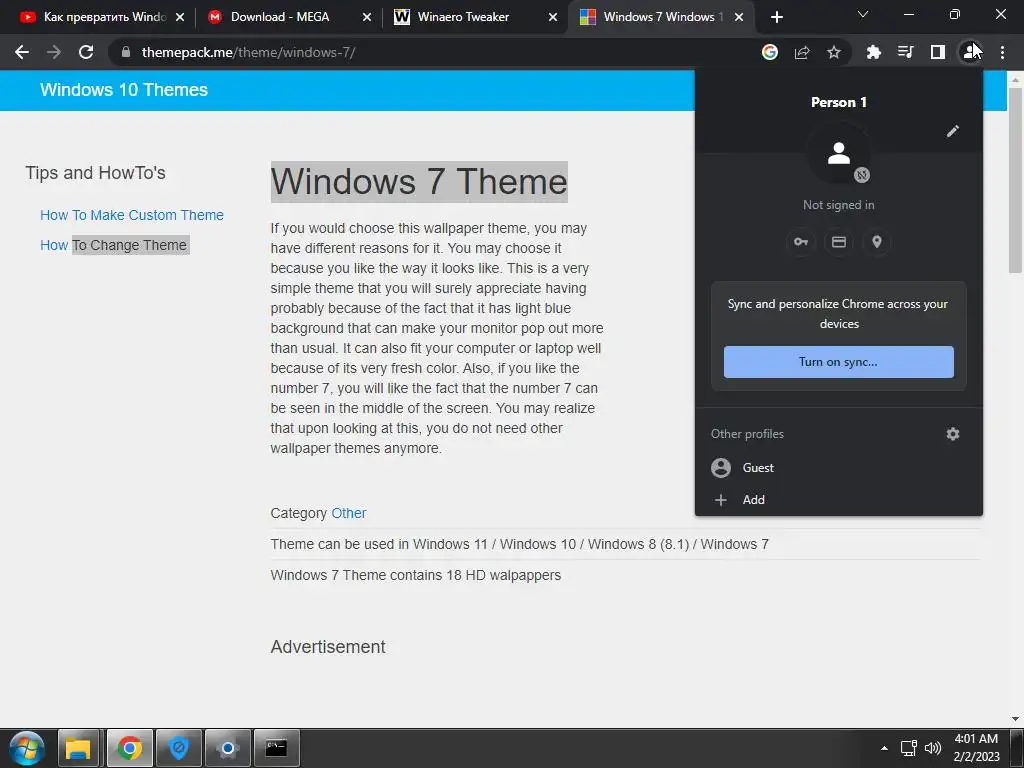The image size is (1024, 768).
Task: Show hidden system tray icons
Action: [x=884, y=748]
